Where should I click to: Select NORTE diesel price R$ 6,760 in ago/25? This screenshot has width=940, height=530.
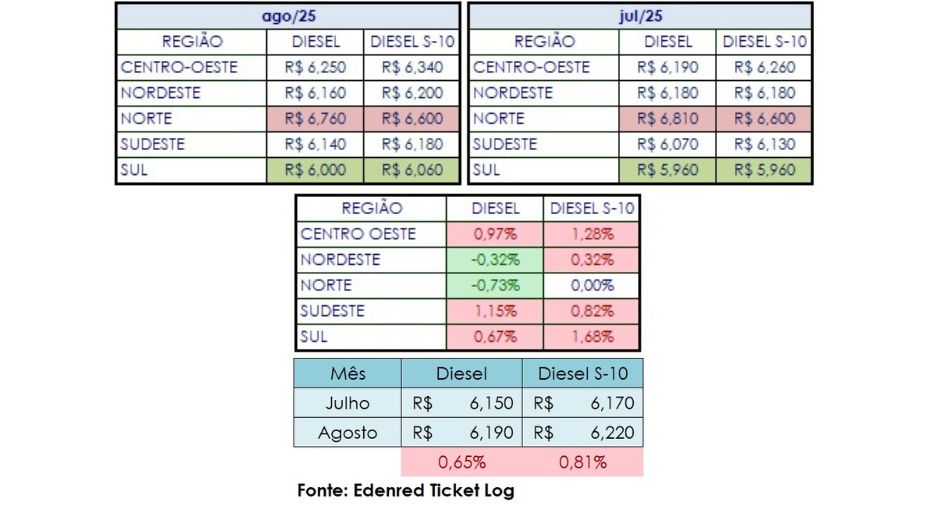coord(315,119)
